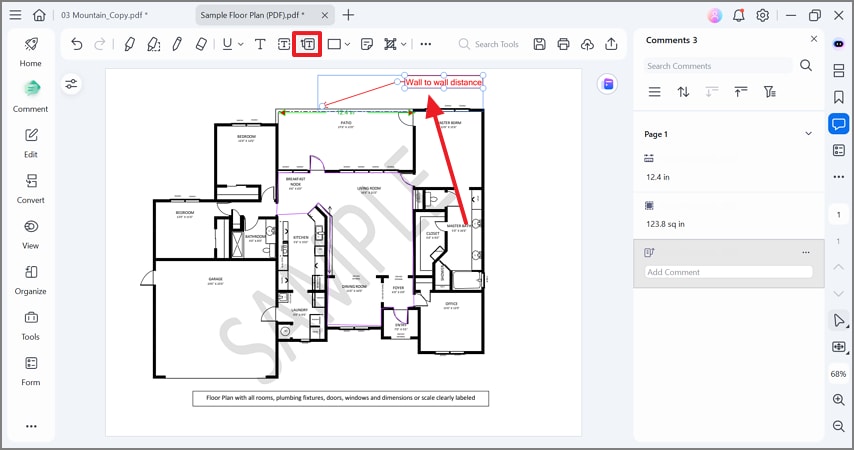Zoom out on the page
Image resolution: width=854 pixels, height=450 pixels.
click(x=839, y=425)
